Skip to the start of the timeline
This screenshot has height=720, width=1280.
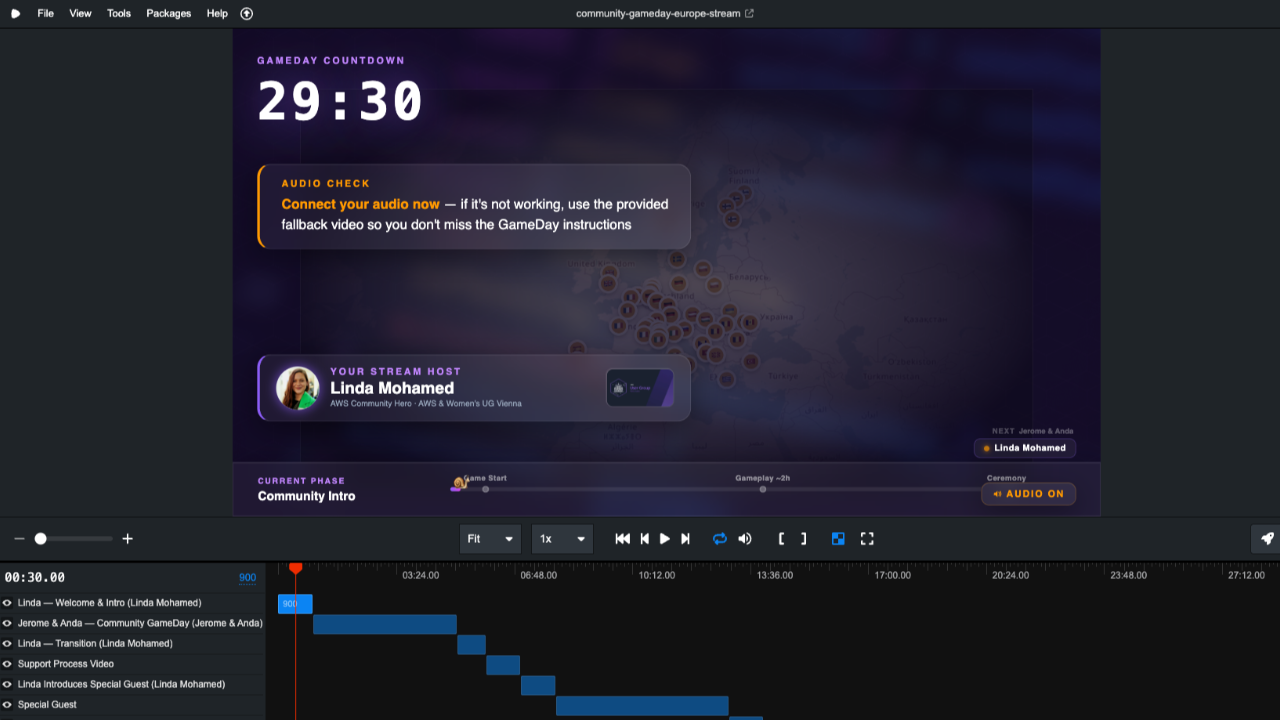pyautogui.click(x=622, y=539)
